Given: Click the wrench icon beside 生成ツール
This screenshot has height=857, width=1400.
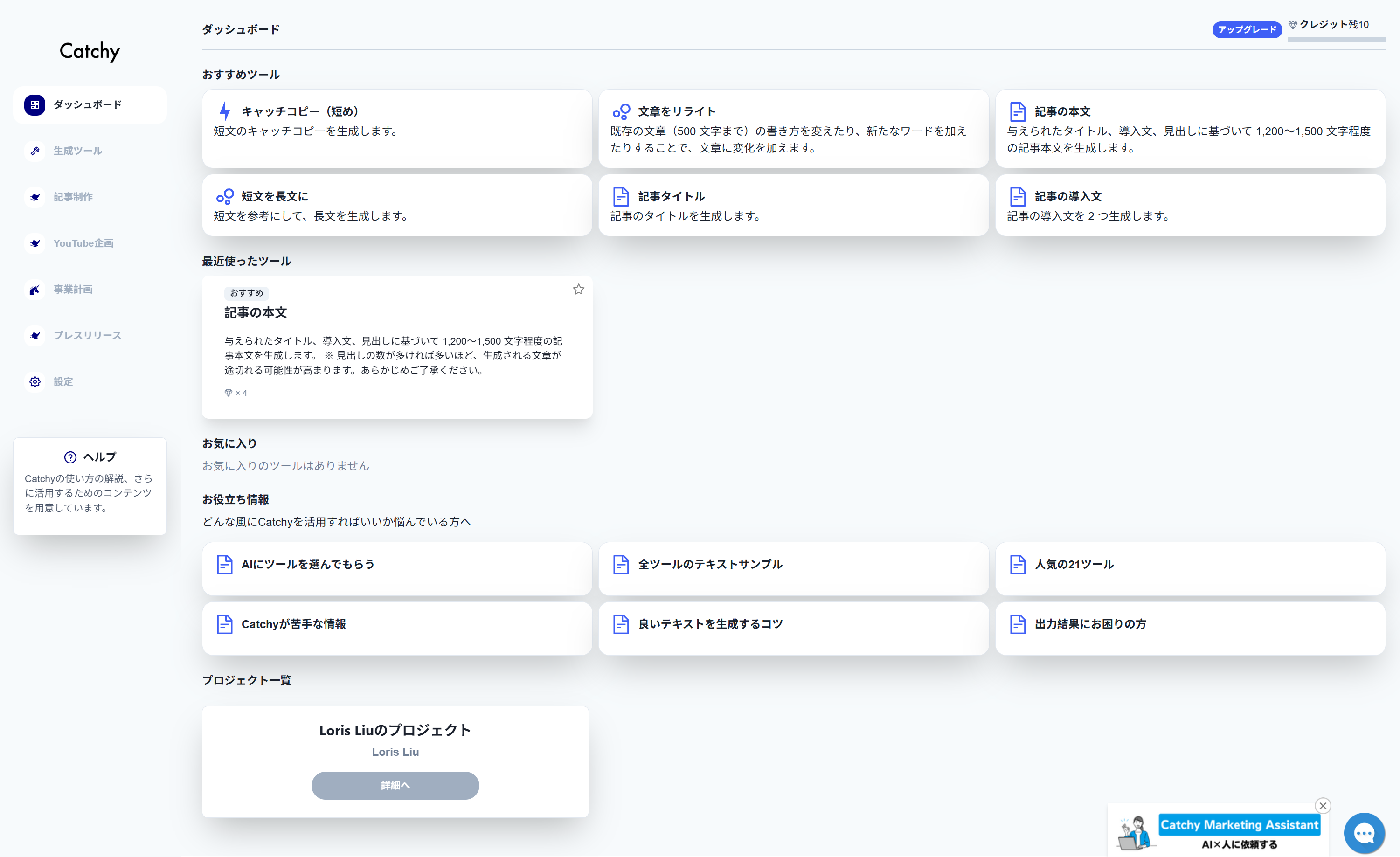Looking at the screenshot, I should (x=35, y=151).
